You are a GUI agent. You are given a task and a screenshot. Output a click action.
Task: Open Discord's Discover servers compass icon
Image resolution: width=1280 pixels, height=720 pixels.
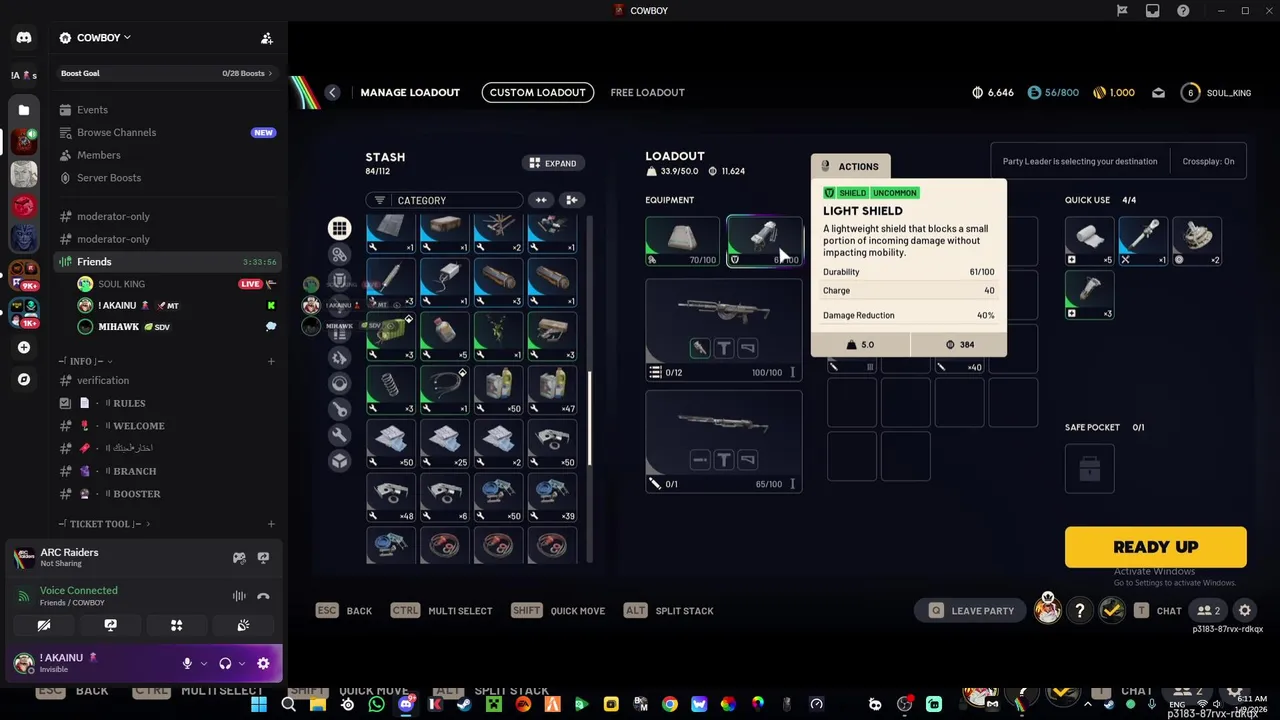[24, 380]
